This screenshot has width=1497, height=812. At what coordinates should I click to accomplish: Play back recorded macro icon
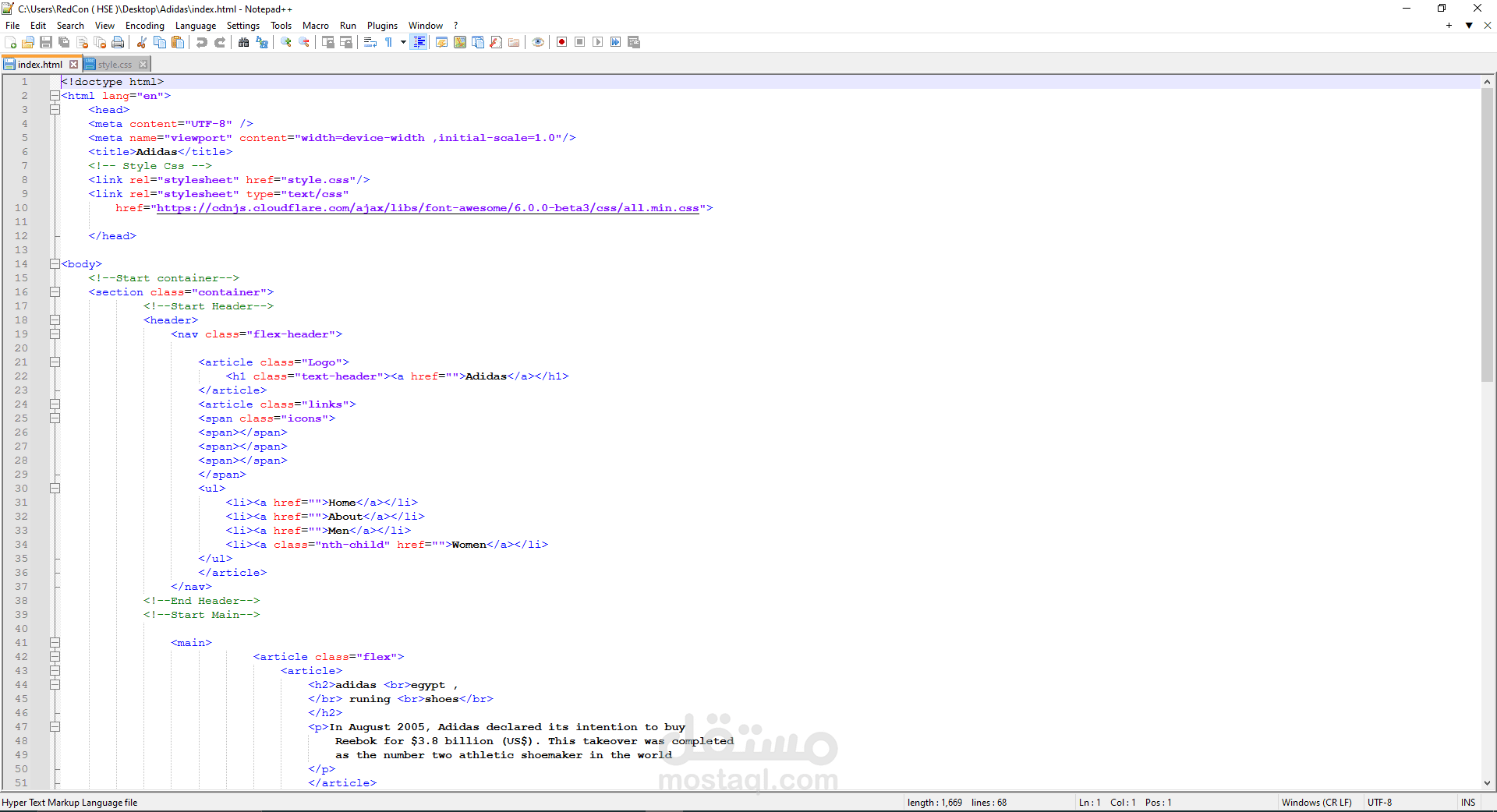point(598,42)
